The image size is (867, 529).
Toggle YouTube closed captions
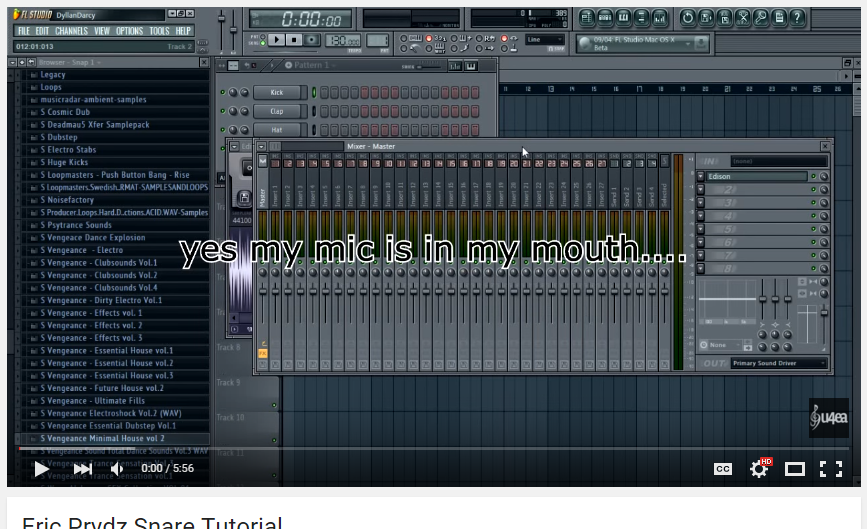[723, 469]
